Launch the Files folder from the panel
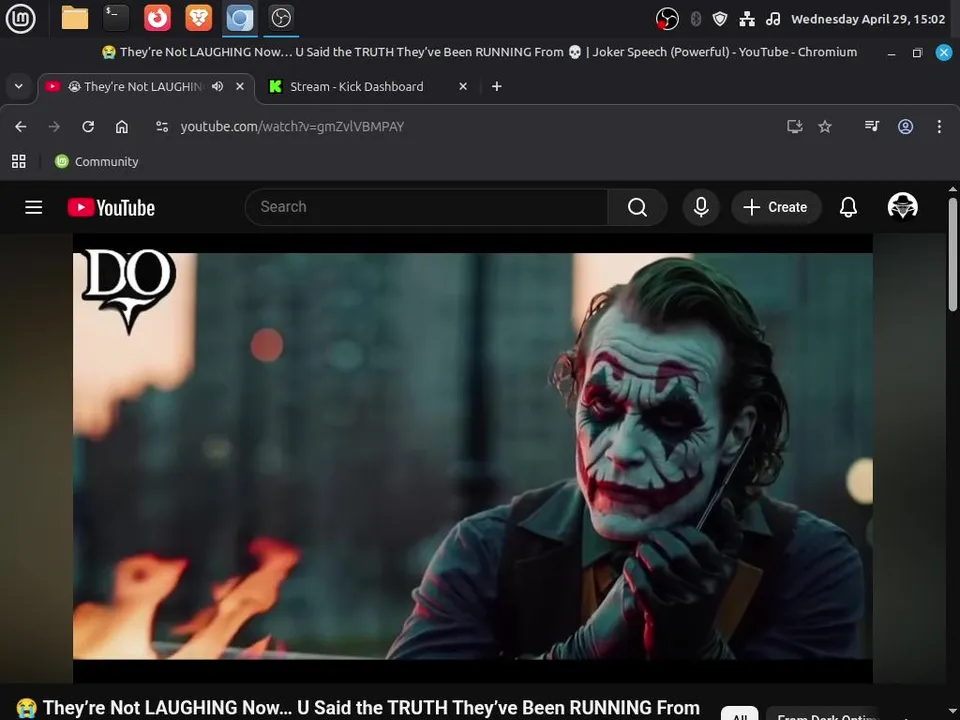This screenshot has width=960, height=720. [x=75, y=18]
